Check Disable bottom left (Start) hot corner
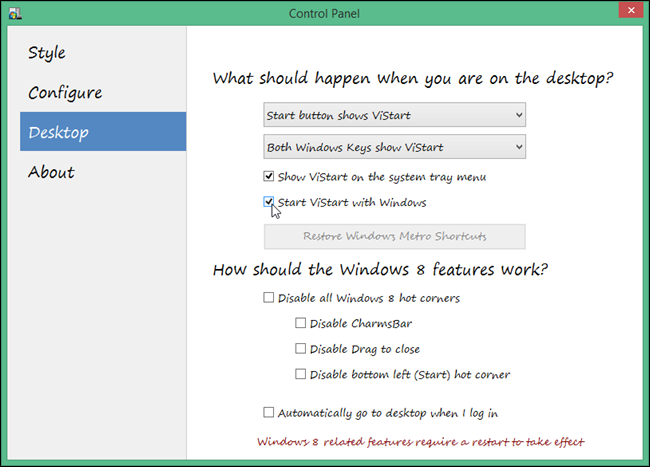The width and height of the screenshot is (650, 467). [300, 374]
